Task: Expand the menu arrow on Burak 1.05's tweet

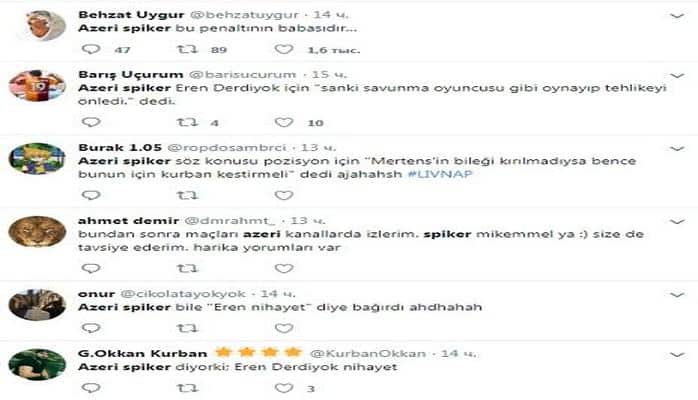Action: pyautogui.click(x=677, y=149)
